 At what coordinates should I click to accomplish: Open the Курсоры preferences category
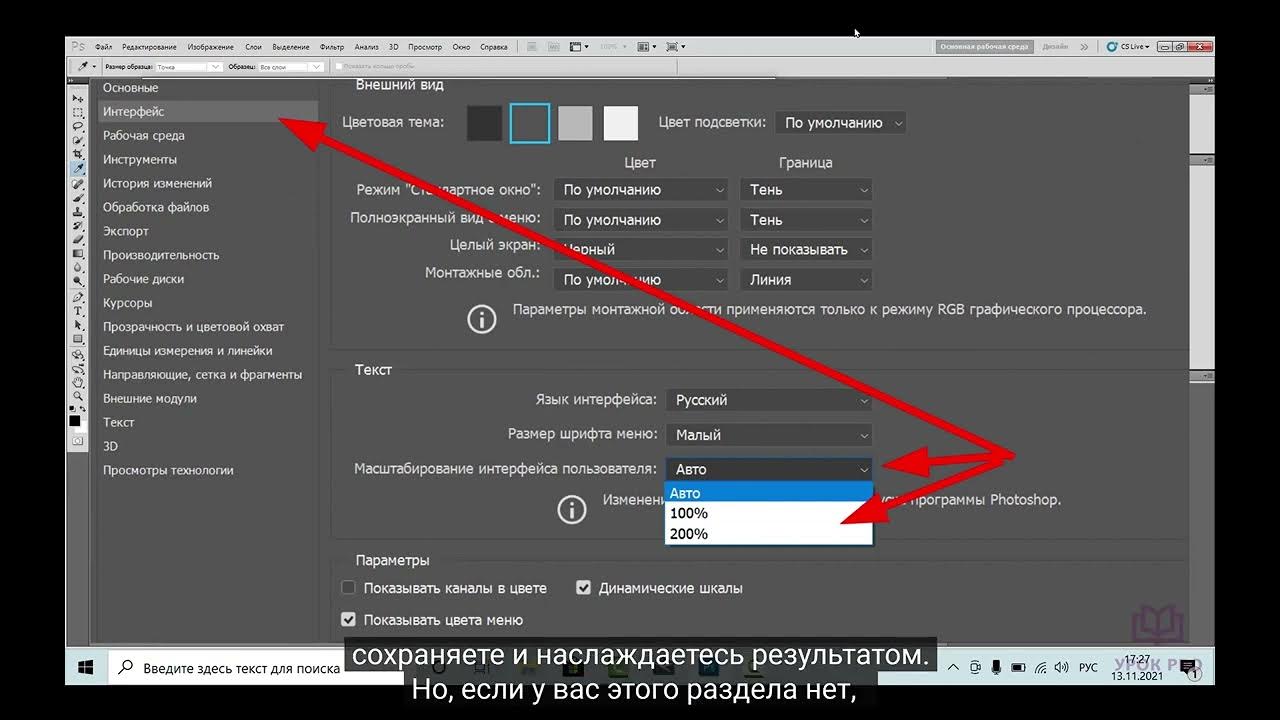(128, 303)
